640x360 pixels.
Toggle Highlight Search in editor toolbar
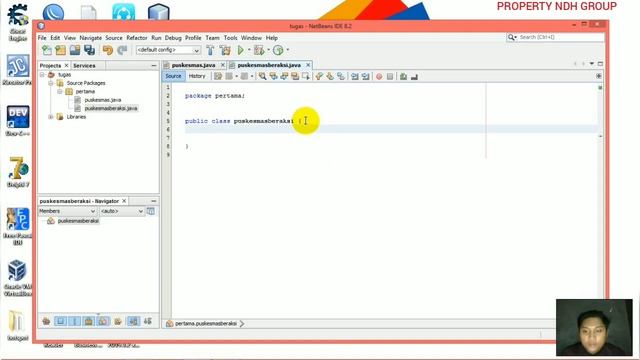(295, 76)
